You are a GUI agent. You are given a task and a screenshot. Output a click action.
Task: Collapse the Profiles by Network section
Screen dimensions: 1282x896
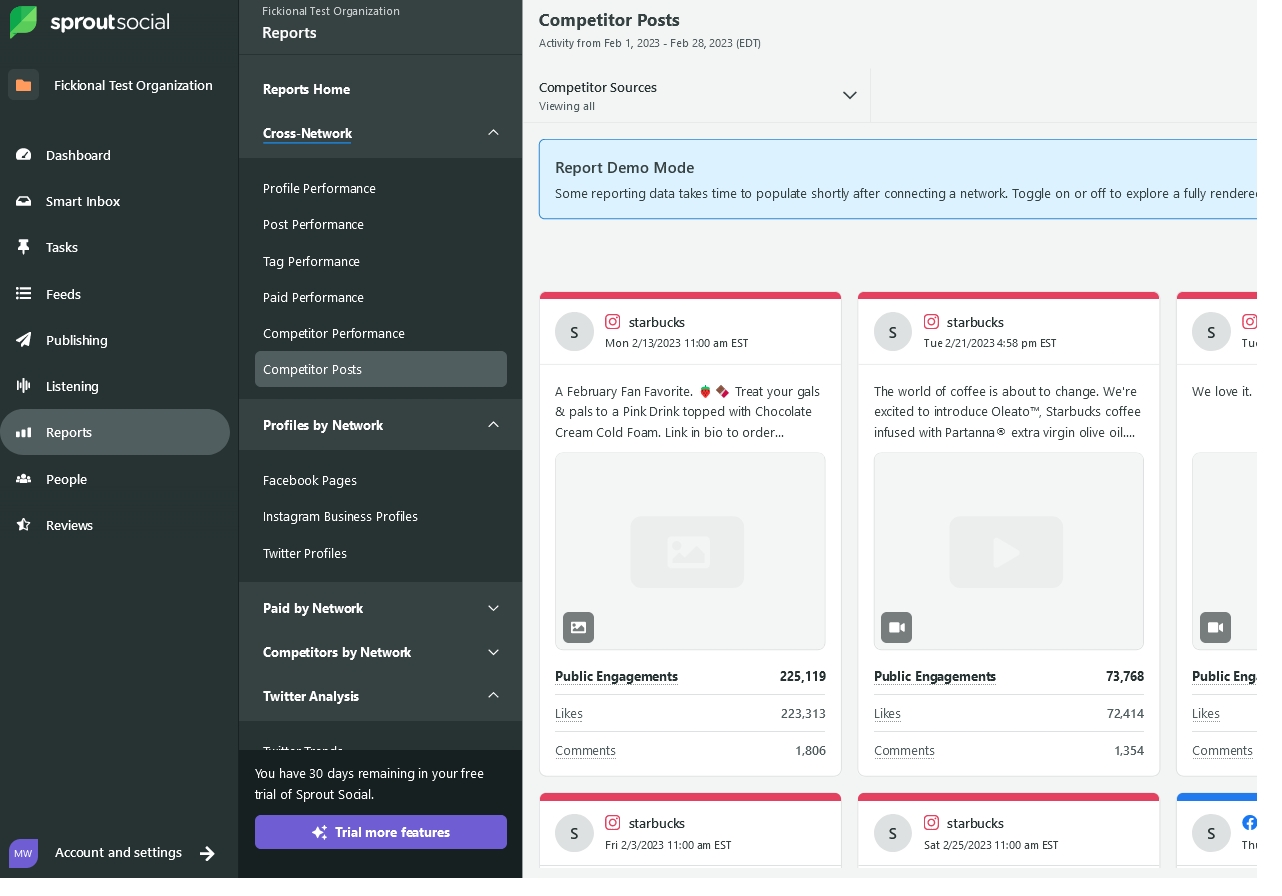493,425
